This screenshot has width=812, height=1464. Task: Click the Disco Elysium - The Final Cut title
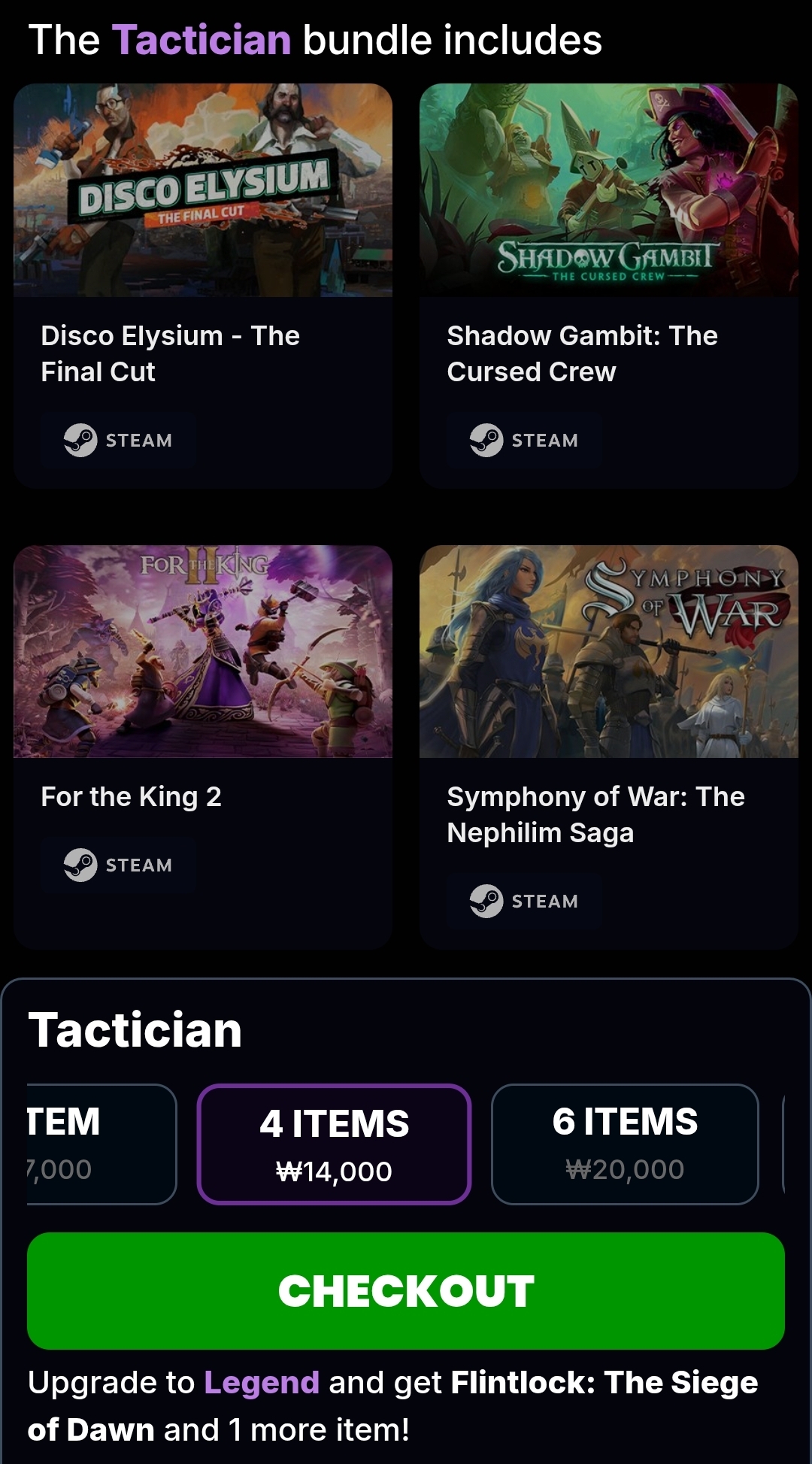pos(170,353)
